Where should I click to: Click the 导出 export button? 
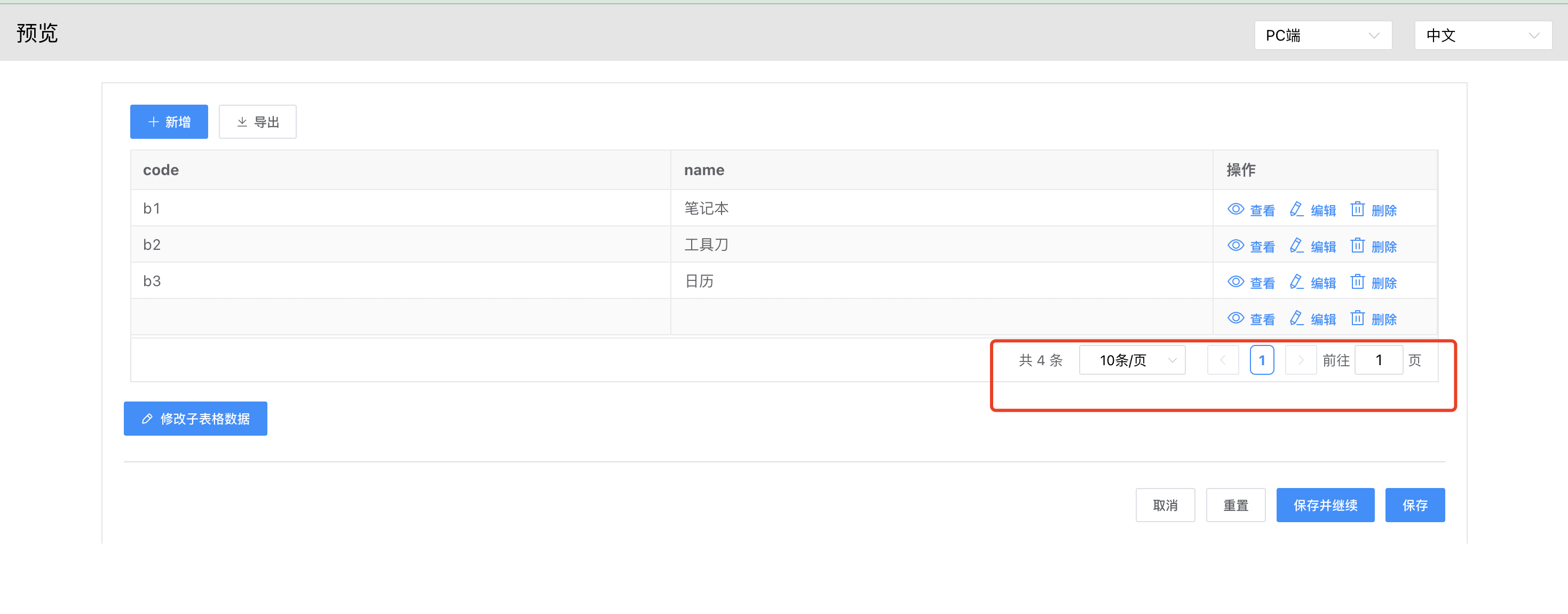[257, 122]
